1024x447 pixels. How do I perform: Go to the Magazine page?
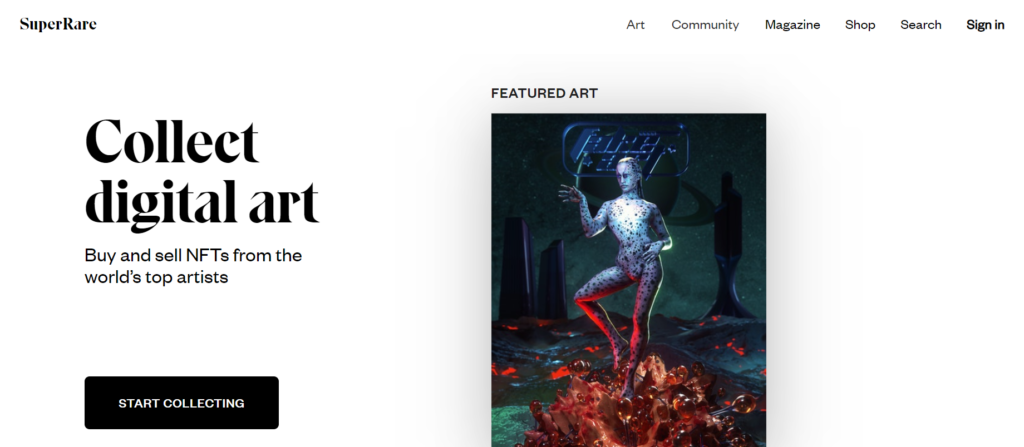[x=792, y=25]
